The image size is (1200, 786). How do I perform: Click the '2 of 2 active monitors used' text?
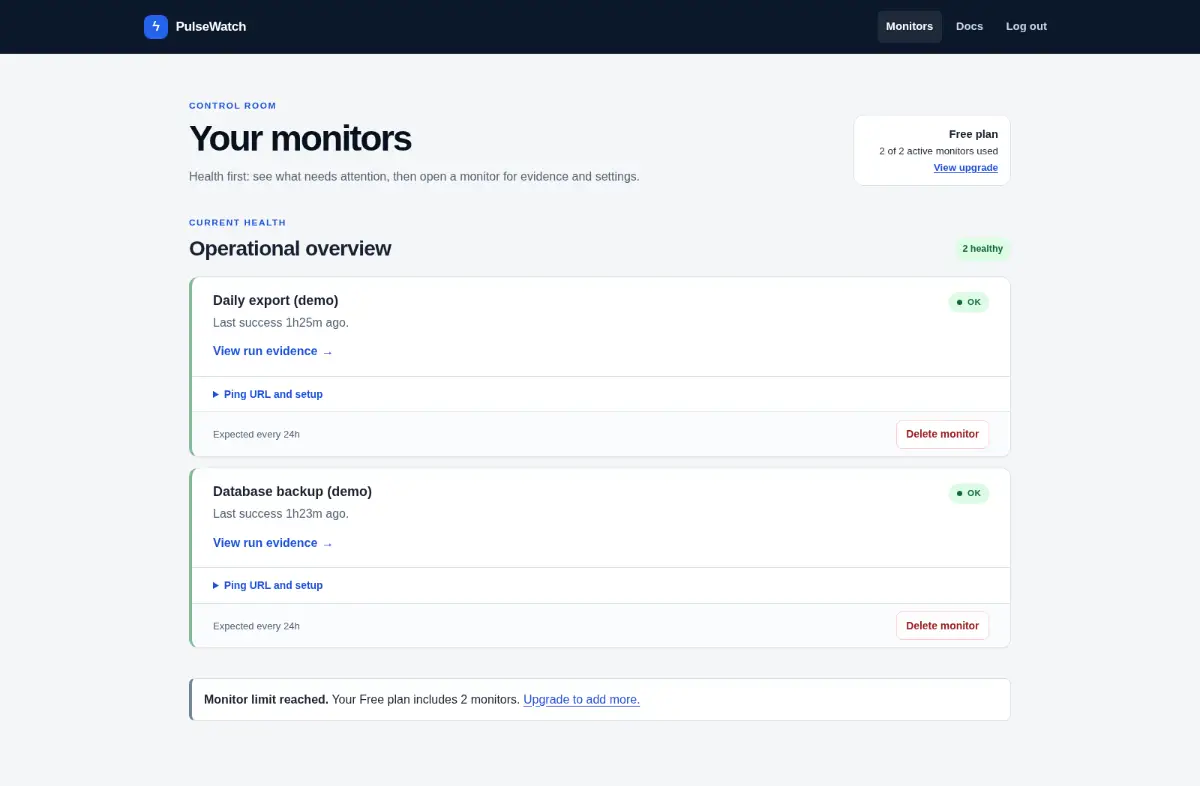[x=938, y=151]
